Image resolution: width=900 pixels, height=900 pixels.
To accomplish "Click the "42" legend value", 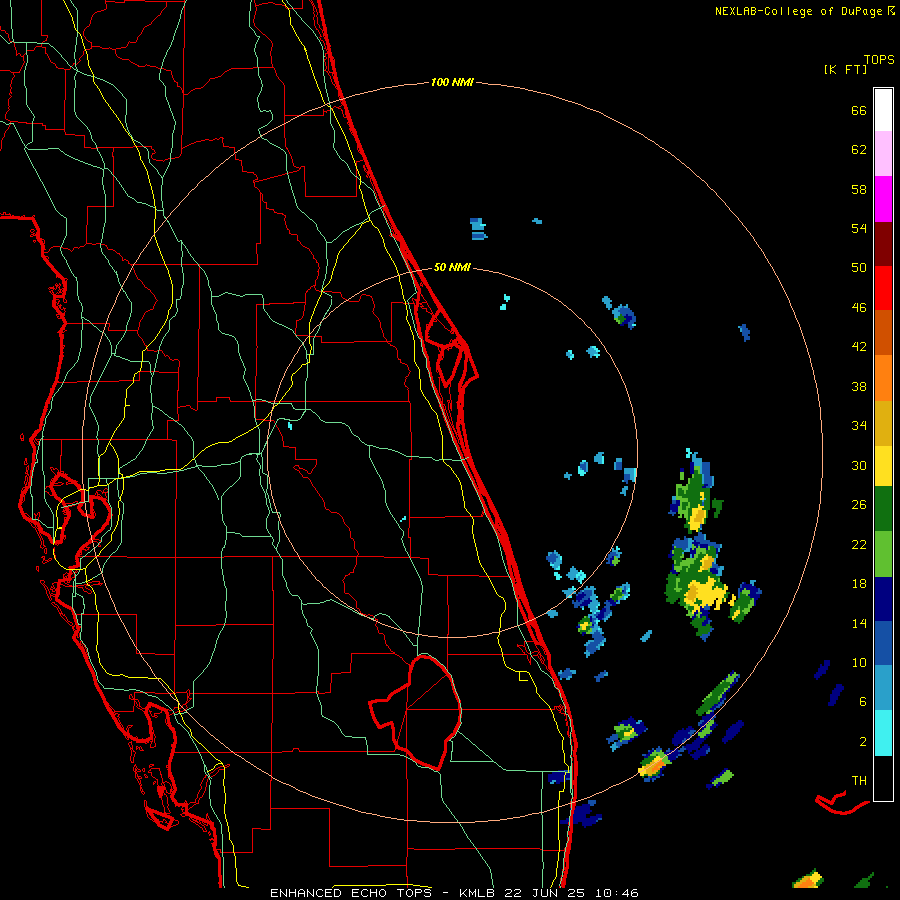I will [x=859, y=347].
